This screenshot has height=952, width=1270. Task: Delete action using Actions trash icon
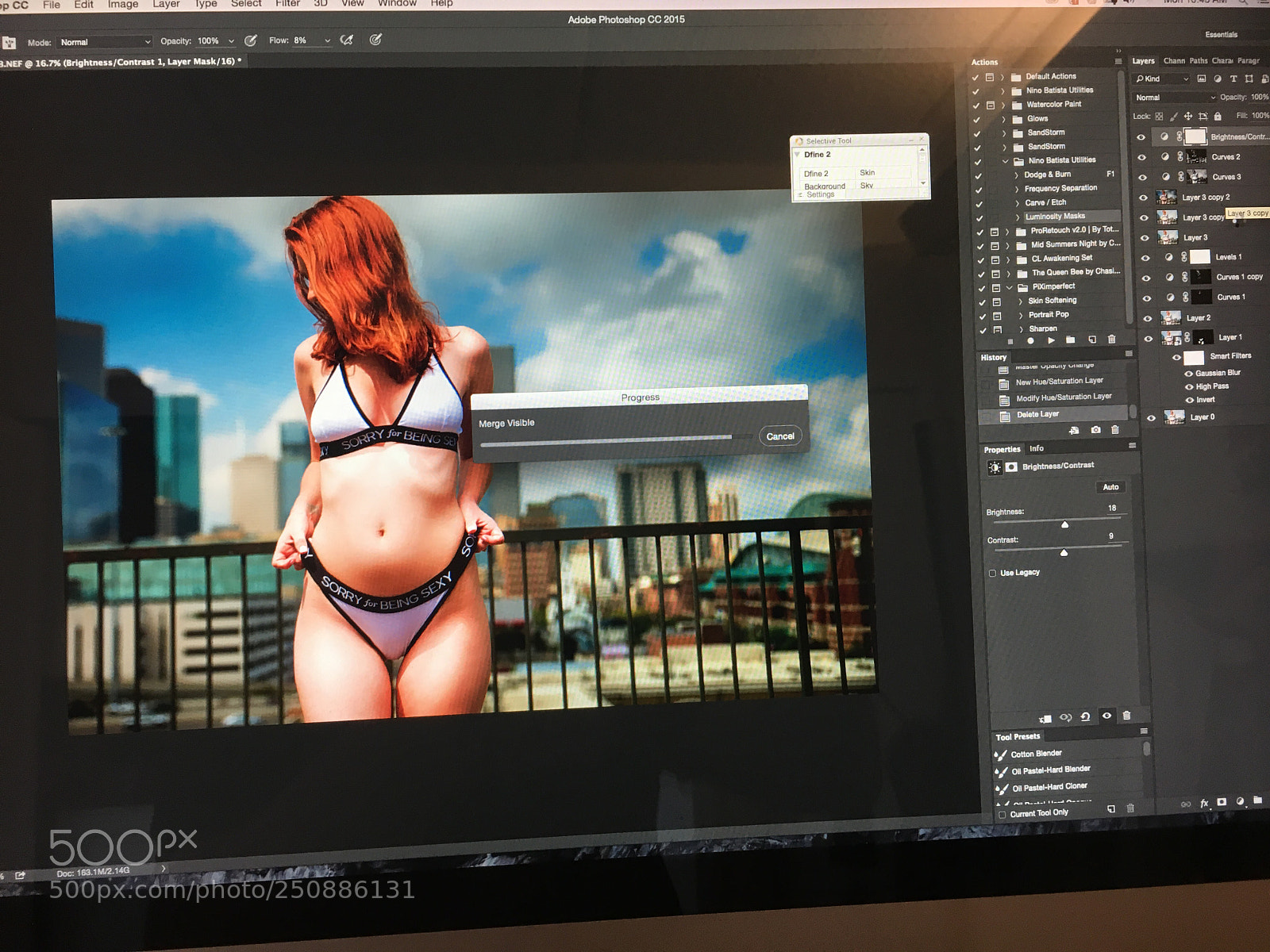click(x=1111, y=339)
